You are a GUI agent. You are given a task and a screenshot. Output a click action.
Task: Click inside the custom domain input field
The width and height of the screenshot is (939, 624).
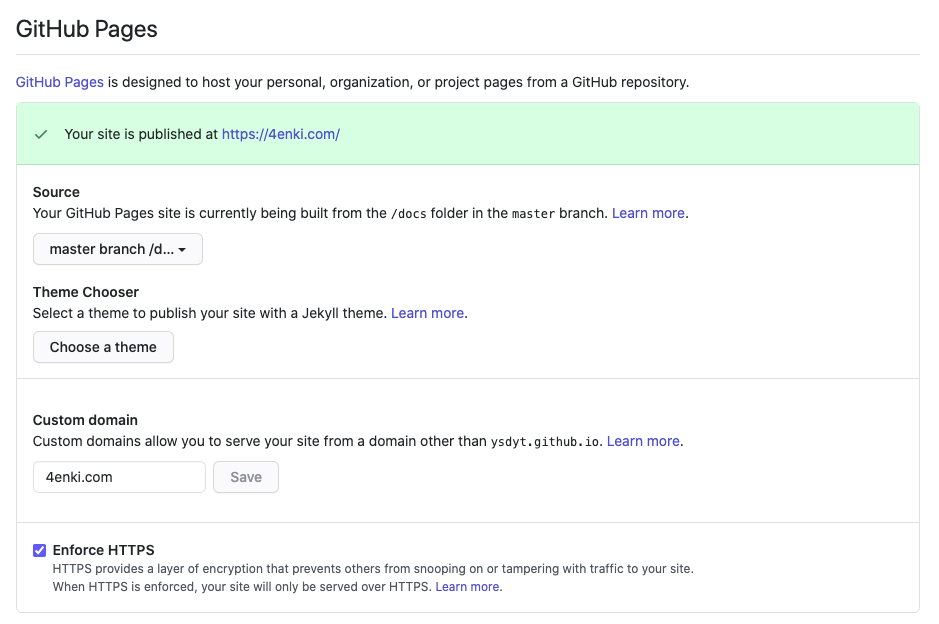tap(119, 477)
